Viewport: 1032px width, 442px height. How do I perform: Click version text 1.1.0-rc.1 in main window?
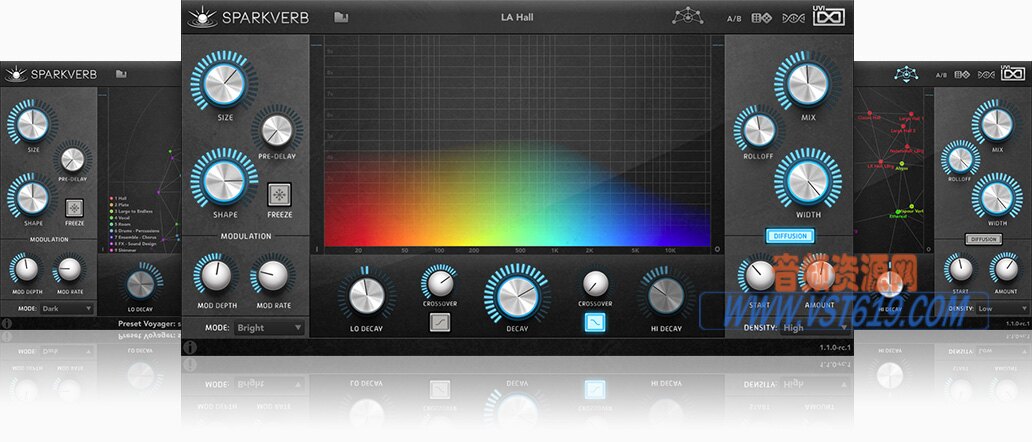[x=833, y=347]
